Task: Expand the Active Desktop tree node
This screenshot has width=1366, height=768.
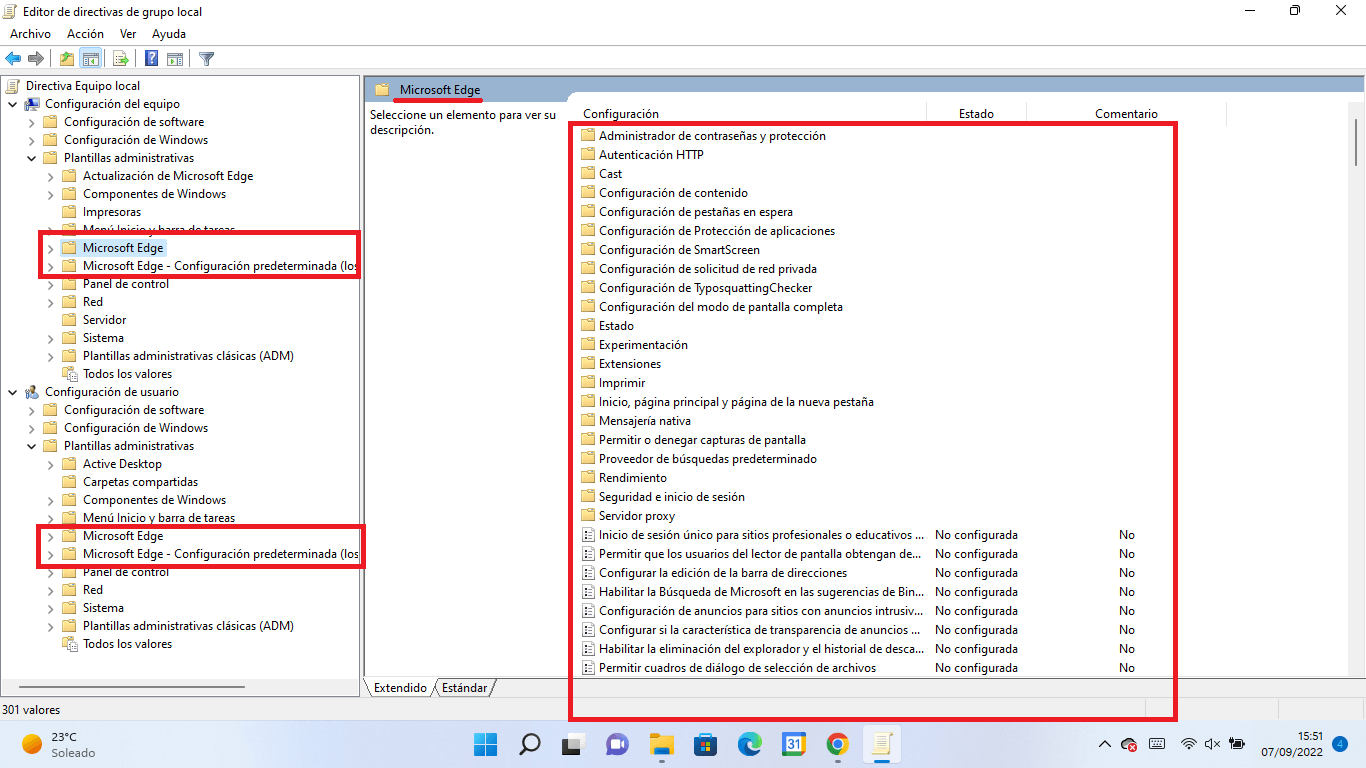Action: [50, 464]
